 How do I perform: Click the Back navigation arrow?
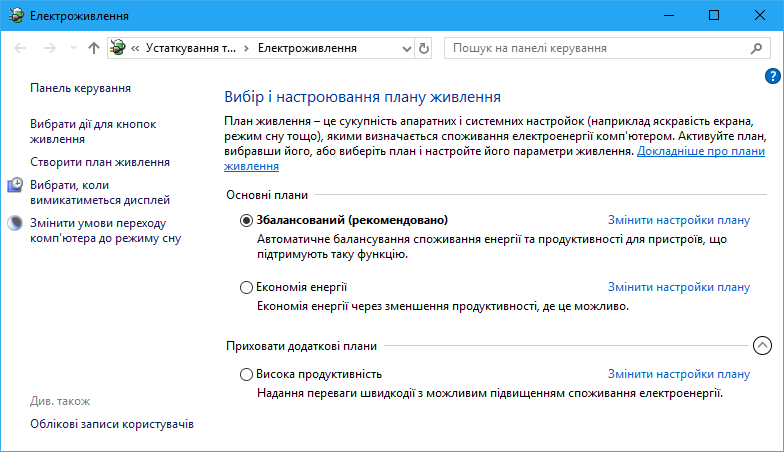[20, 48]
